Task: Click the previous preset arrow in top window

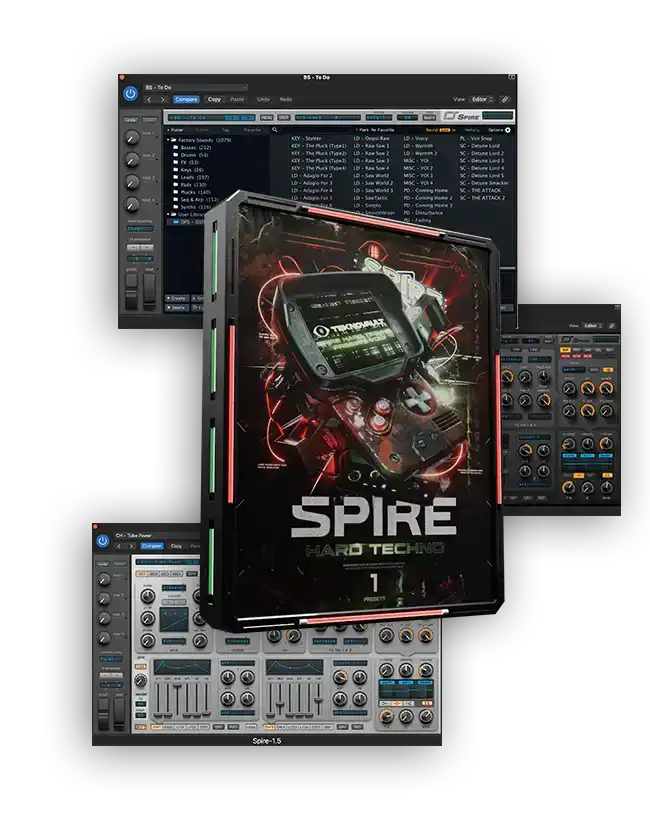Action: coord(149,100)
